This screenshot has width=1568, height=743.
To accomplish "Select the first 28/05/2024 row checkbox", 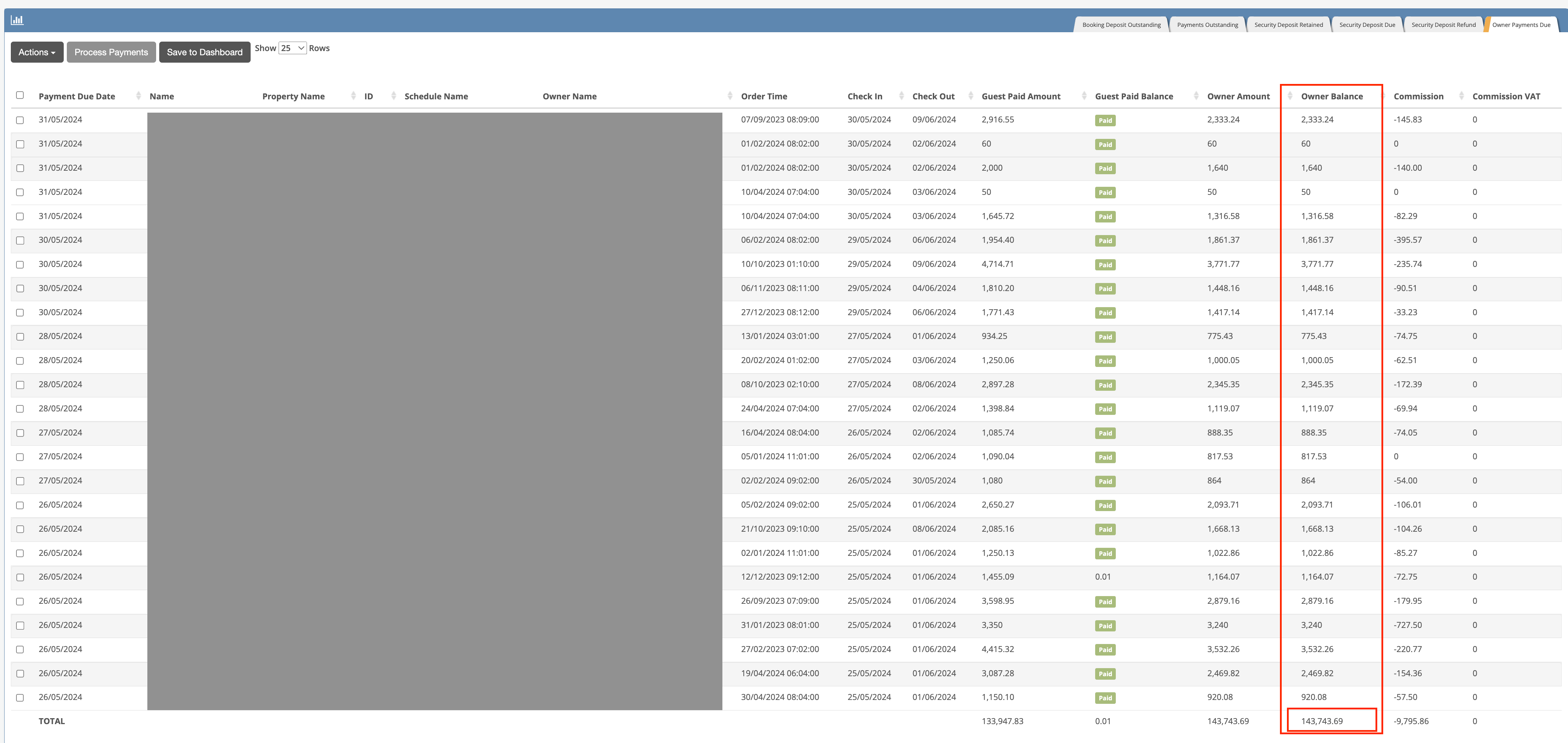I will 20,337.
